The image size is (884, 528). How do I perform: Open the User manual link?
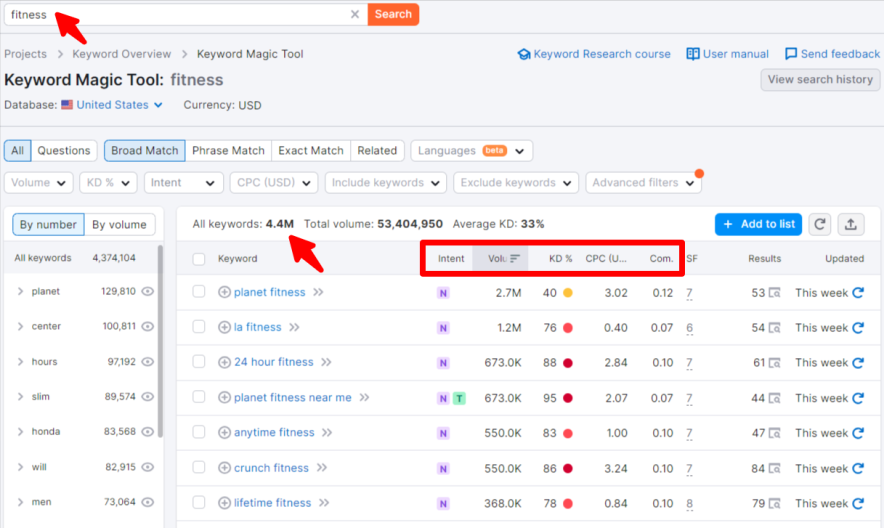point(727,54)
